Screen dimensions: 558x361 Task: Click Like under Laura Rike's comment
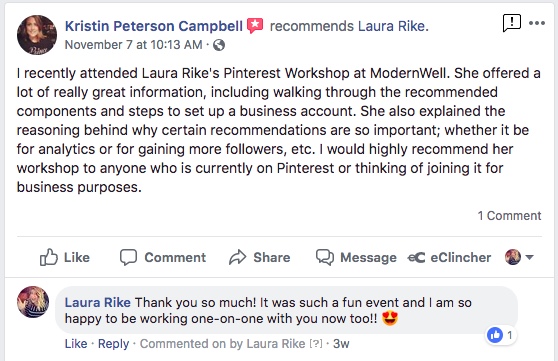(x=76, y=344)
